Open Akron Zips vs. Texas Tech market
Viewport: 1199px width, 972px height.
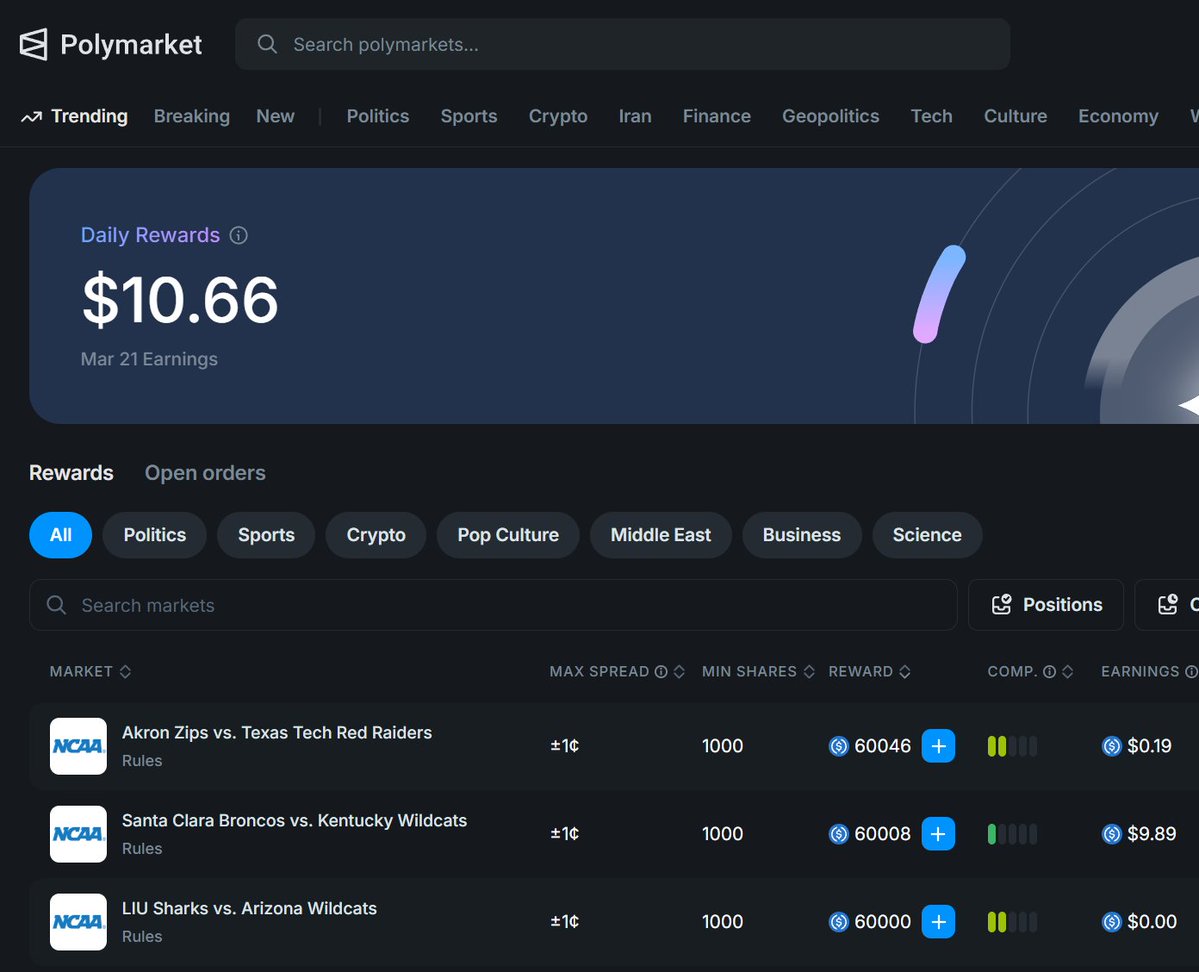point(277,733)
